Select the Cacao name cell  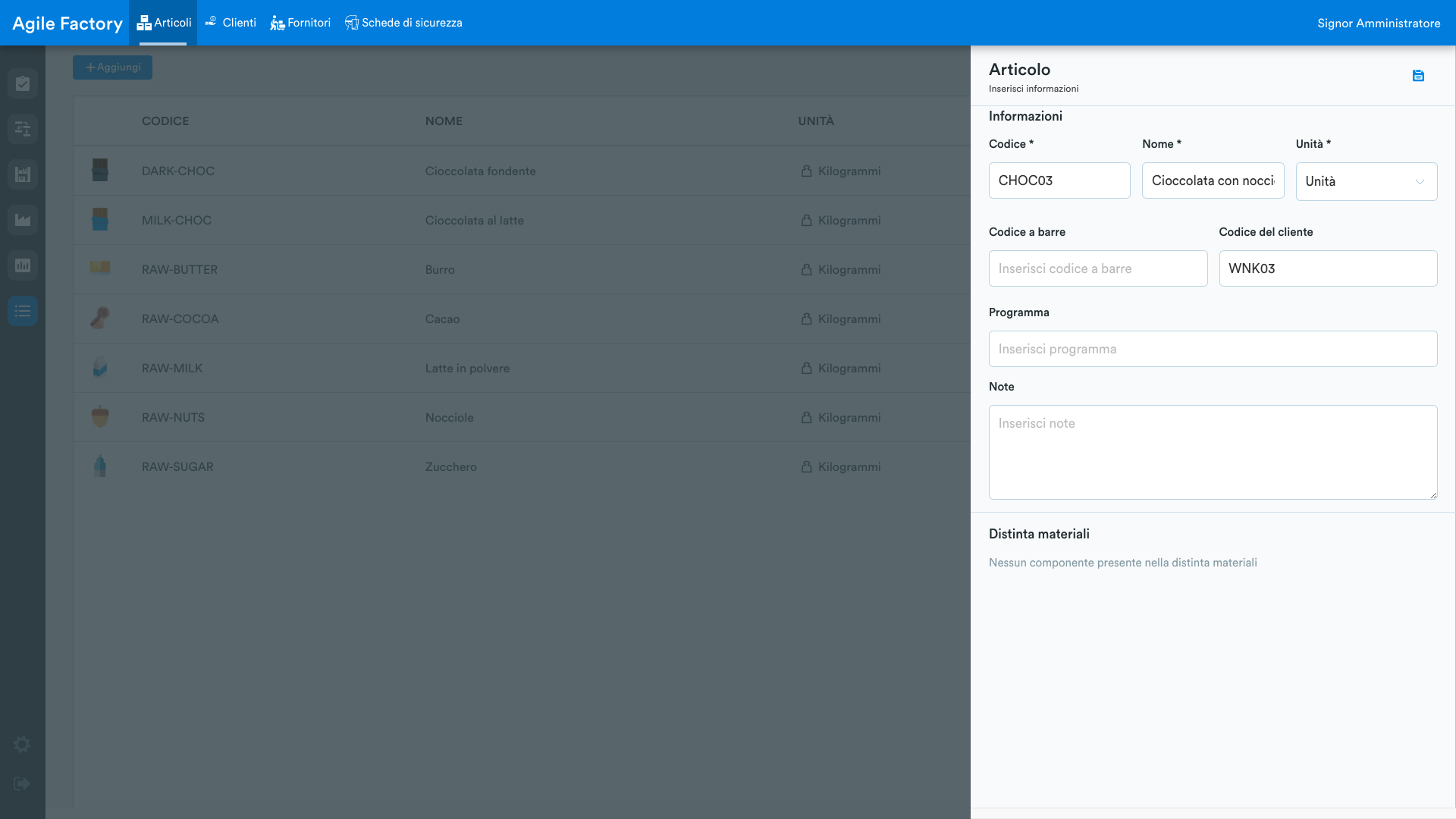[442, 318]
